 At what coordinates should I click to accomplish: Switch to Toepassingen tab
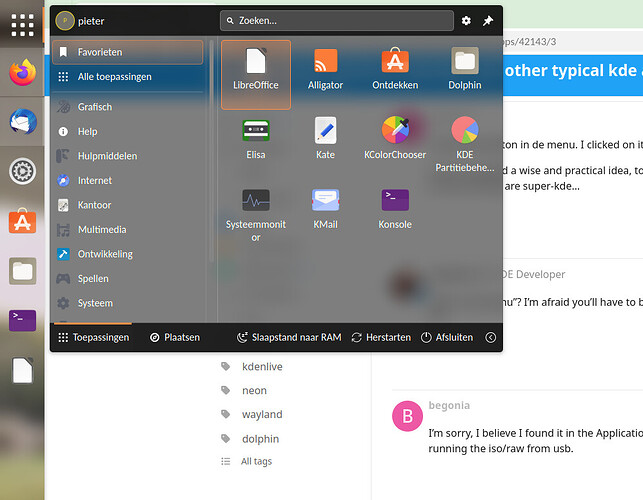(93, 338)
